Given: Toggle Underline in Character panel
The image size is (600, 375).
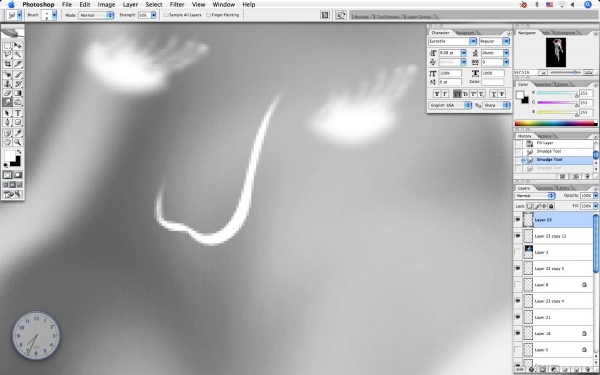Looking at the screenshot, I should [494, 94].
